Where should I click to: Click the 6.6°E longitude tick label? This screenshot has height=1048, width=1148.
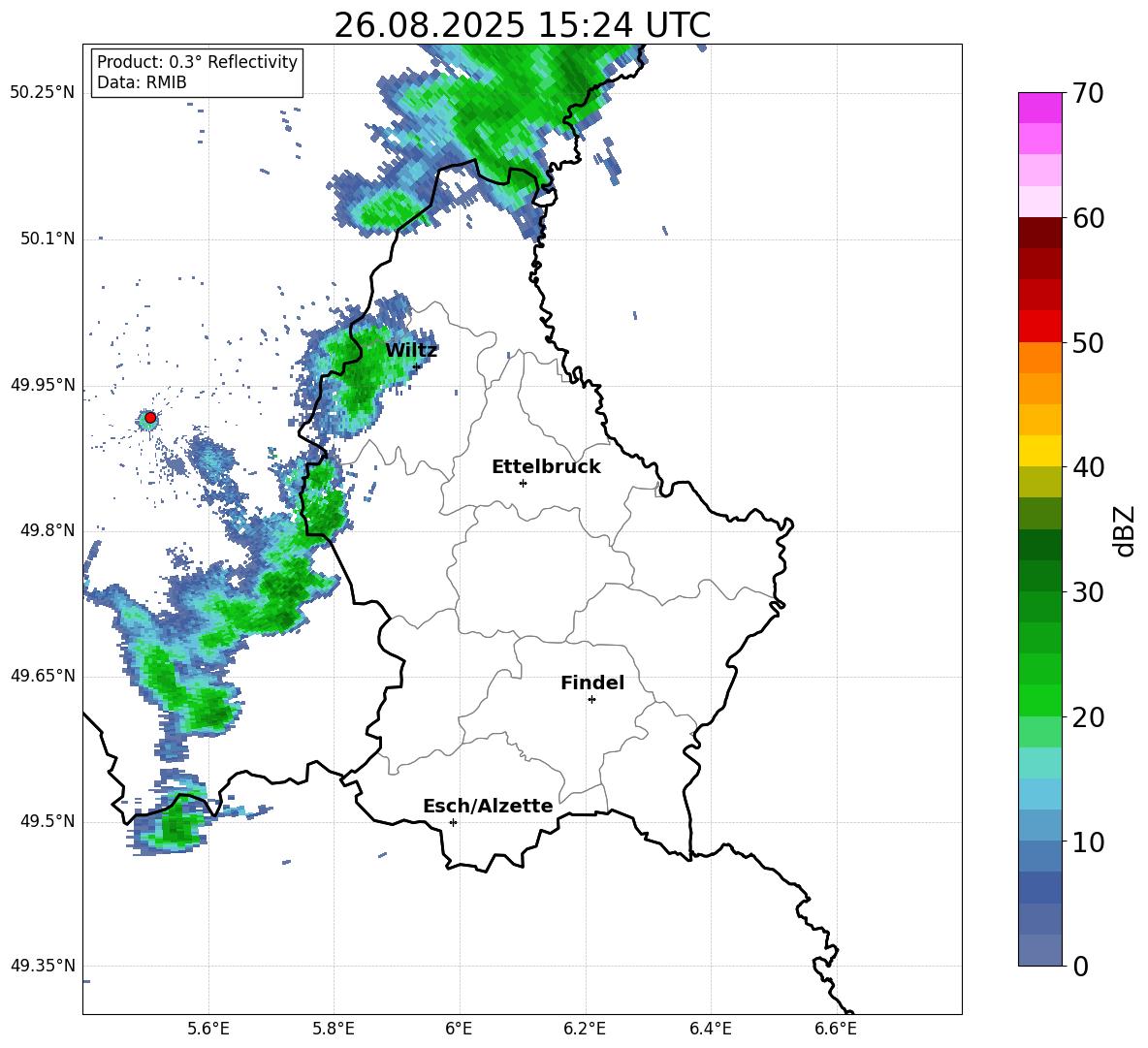coord(836,1030)
